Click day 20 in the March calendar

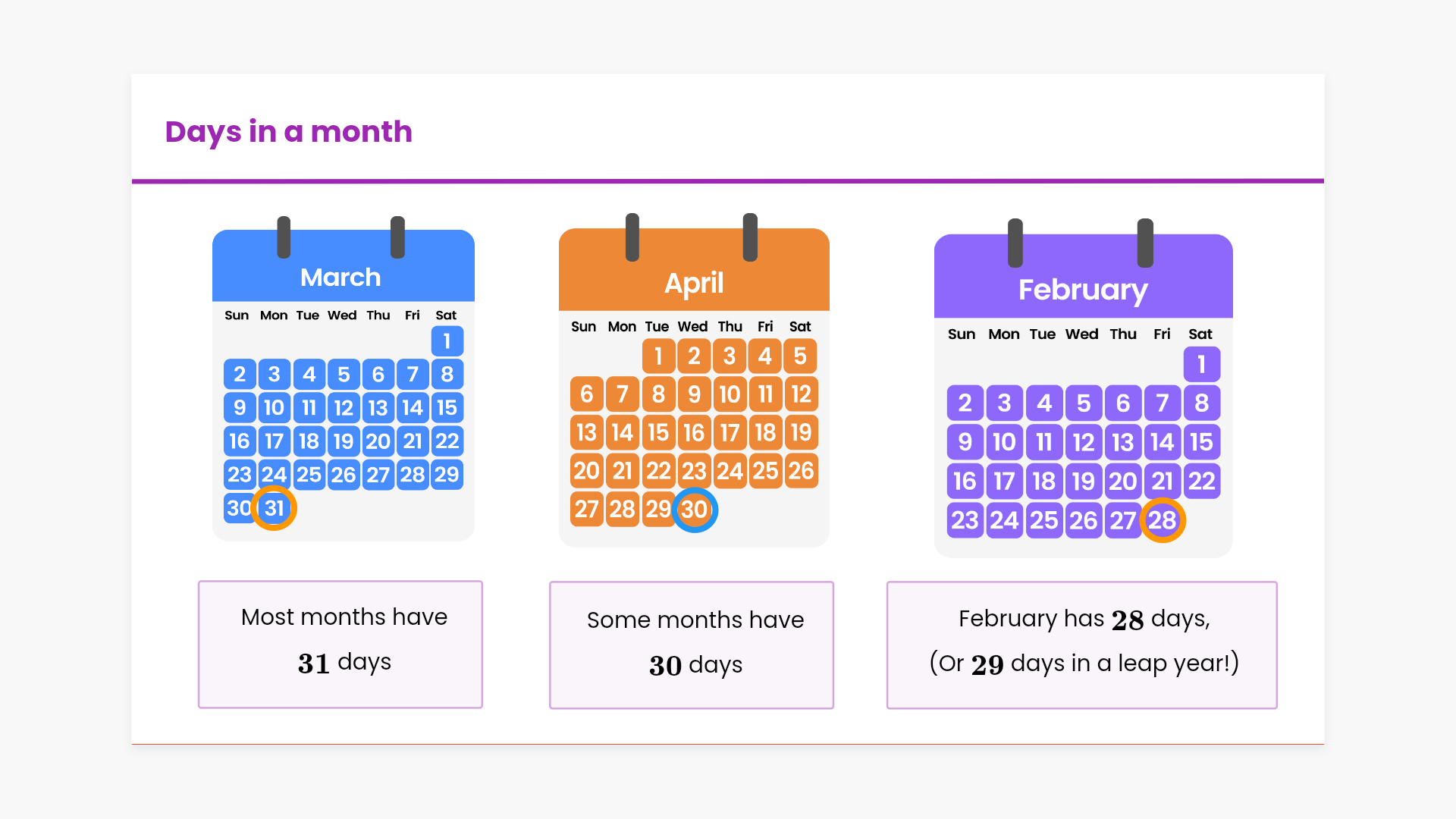click(x=378, y=441)
